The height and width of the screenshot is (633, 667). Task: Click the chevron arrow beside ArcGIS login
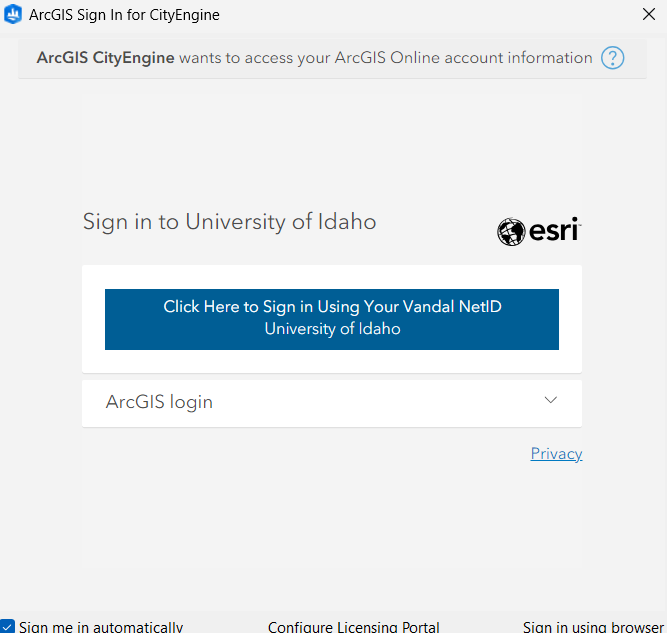[550, 400]
